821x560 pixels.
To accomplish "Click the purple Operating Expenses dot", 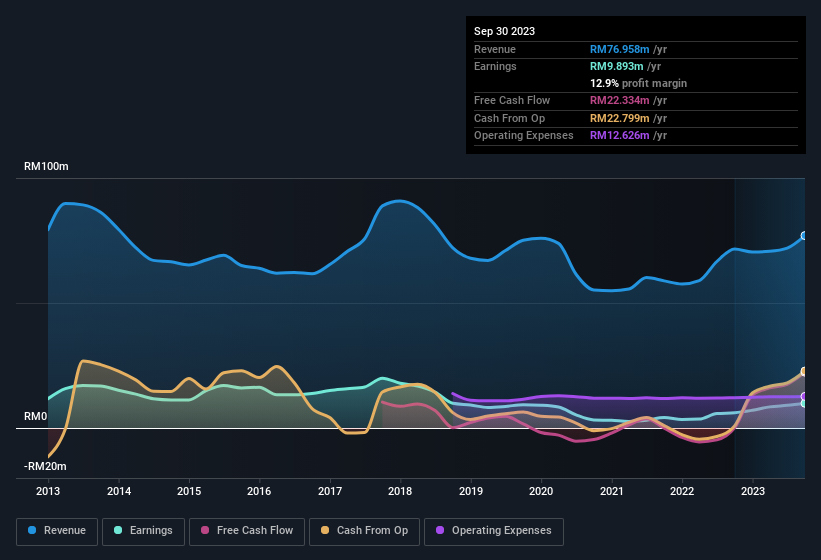I will coord(440,530).
